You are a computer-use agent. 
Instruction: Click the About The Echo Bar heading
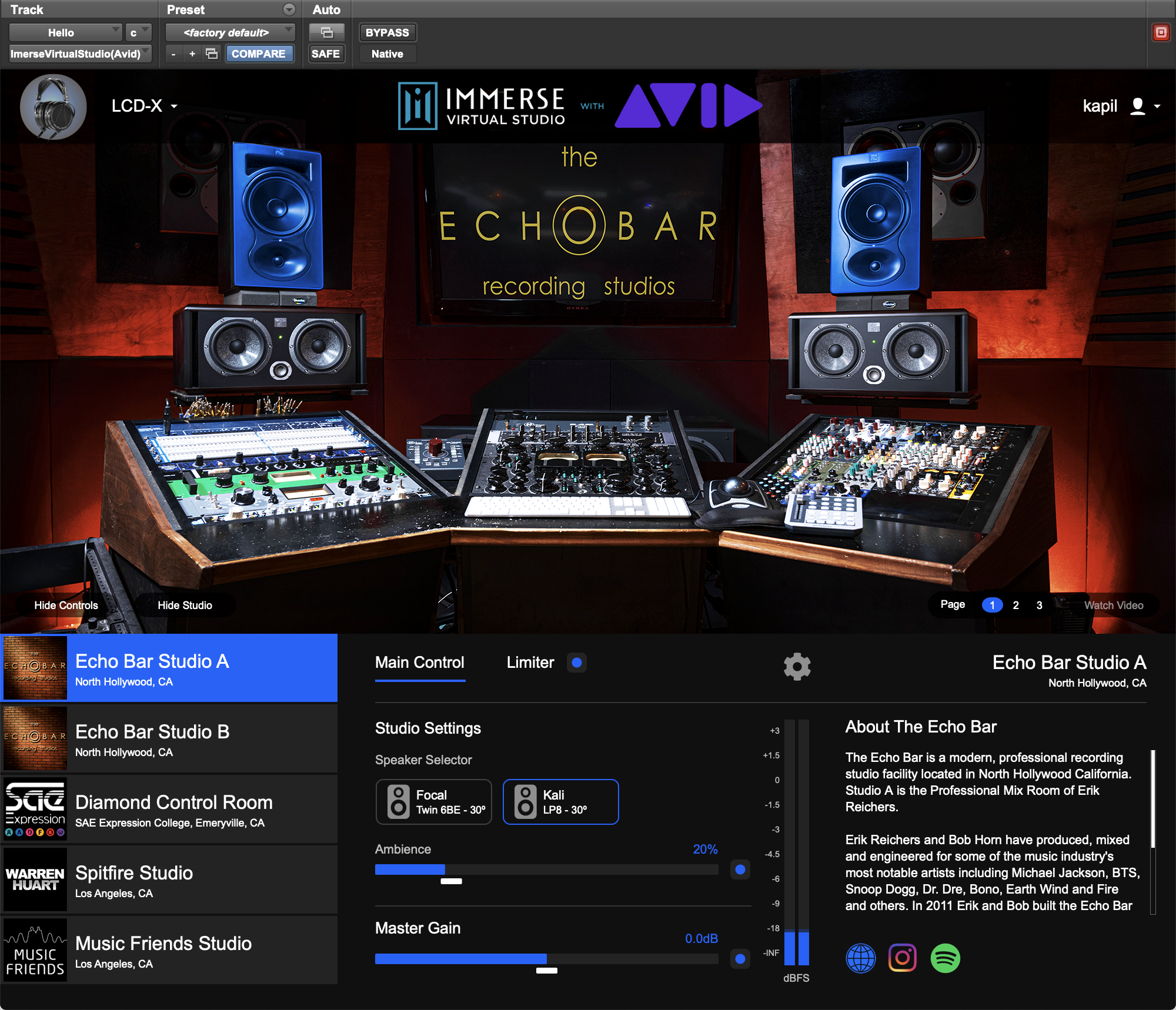(x=921, y=727)
